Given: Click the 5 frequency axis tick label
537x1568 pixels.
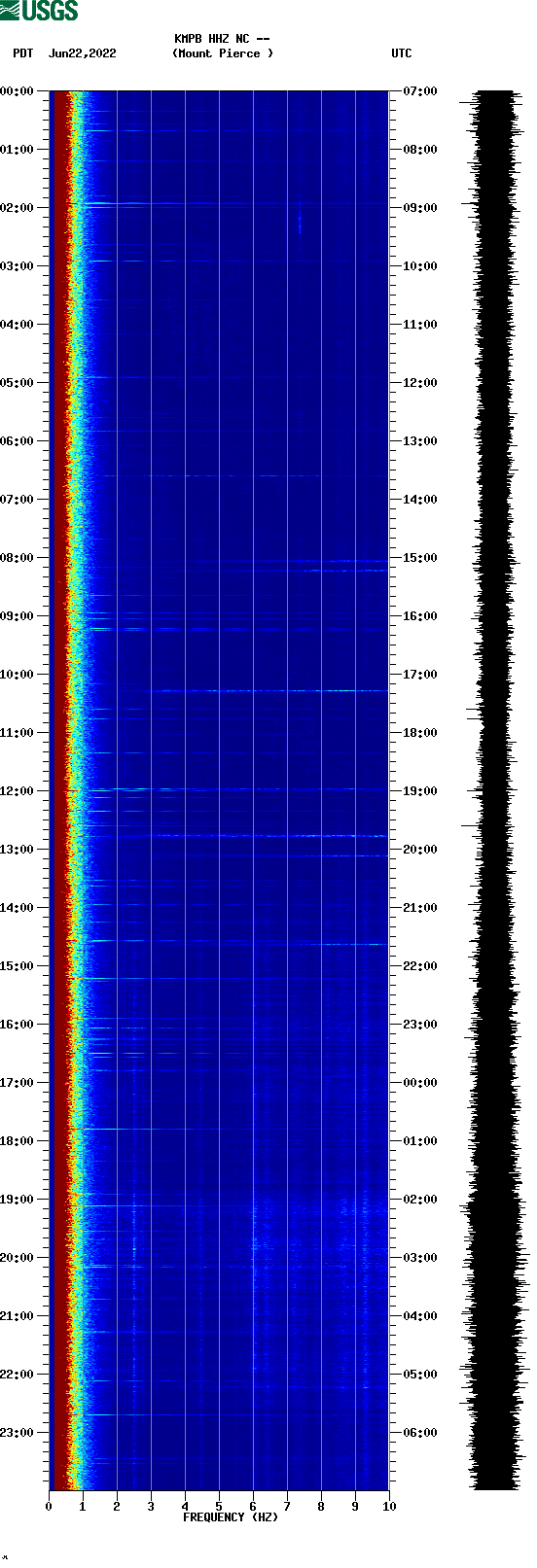Looking at the screenshot, I should tap(219, 1507).
